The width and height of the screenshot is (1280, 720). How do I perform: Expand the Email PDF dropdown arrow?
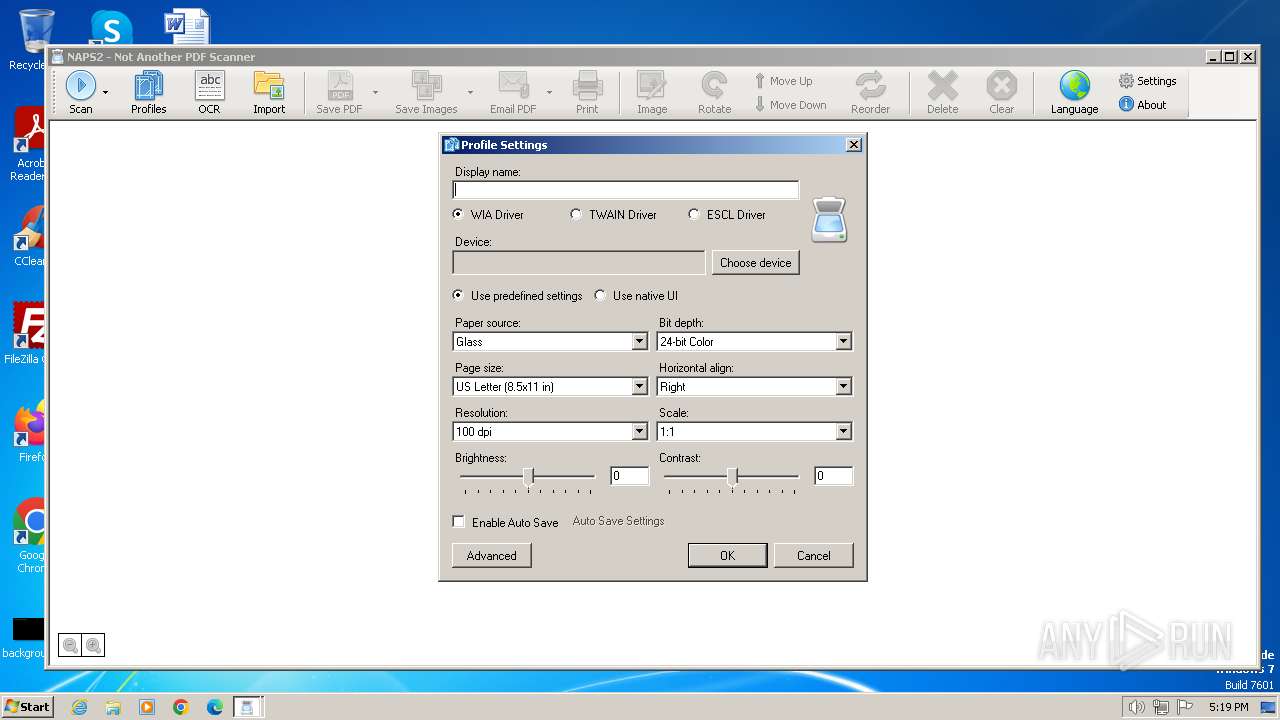click(549, 93)
